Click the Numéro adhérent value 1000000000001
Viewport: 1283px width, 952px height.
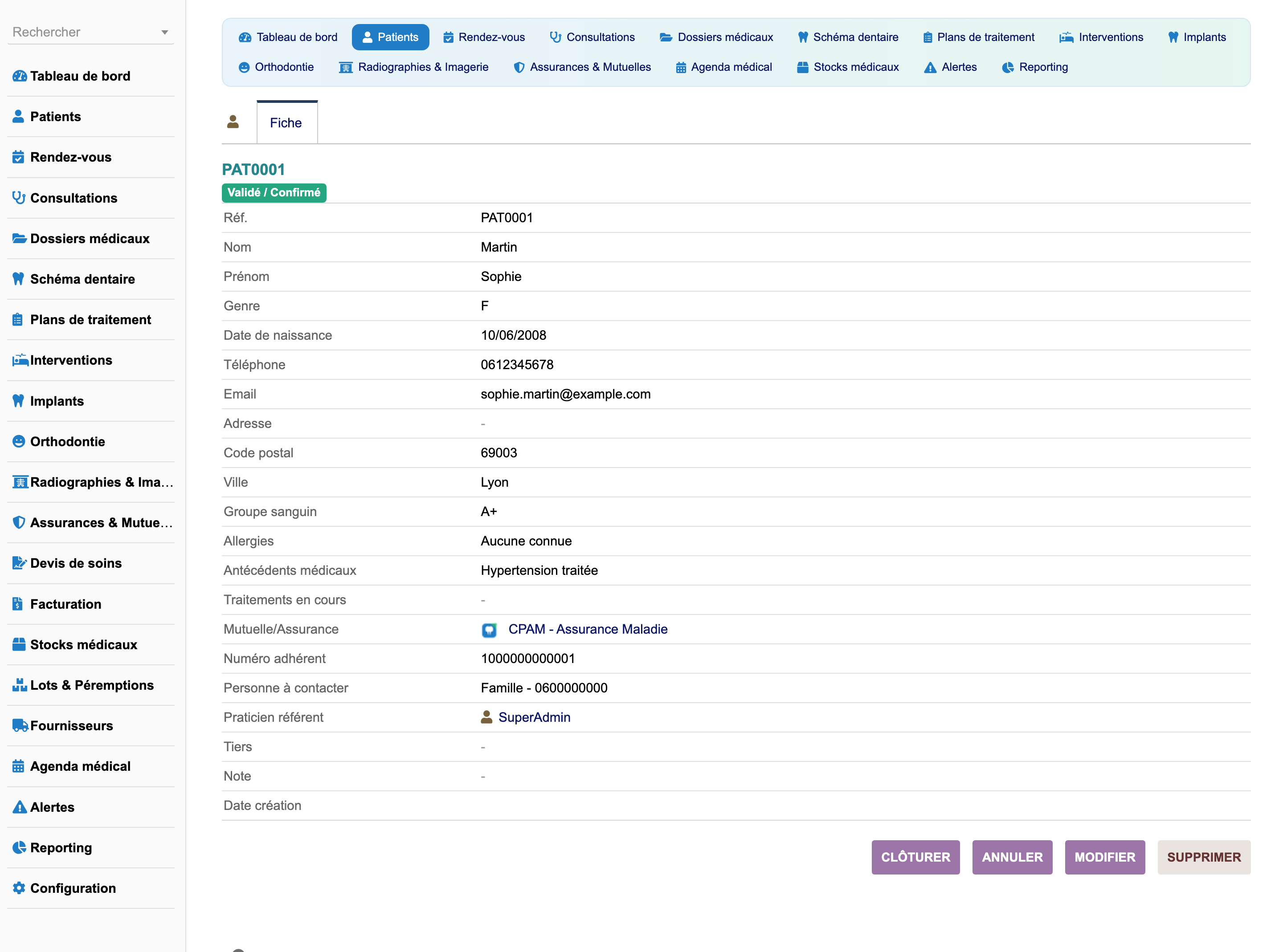(x=528, y=659)
